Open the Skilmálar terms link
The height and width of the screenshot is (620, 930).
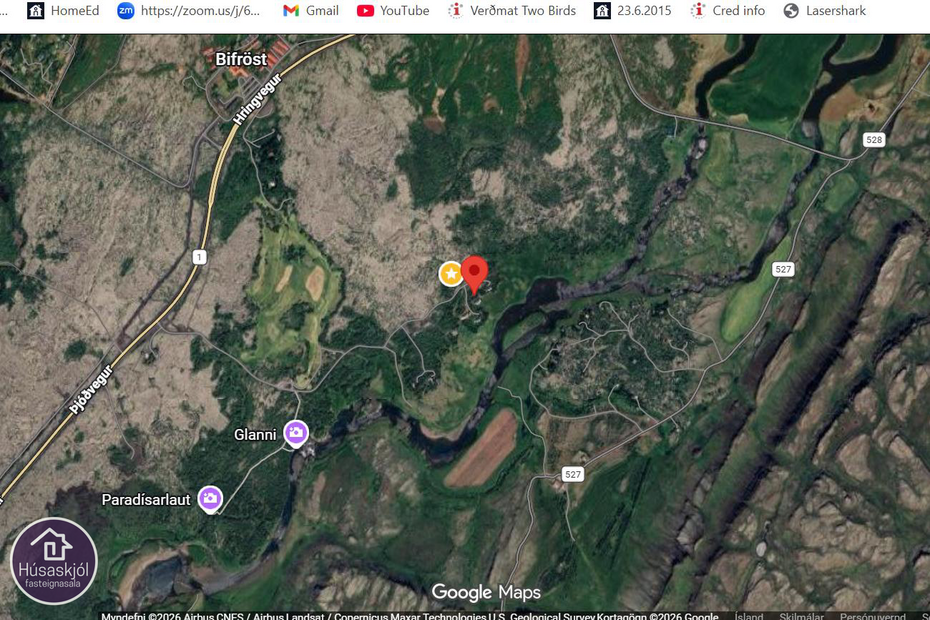800,616
